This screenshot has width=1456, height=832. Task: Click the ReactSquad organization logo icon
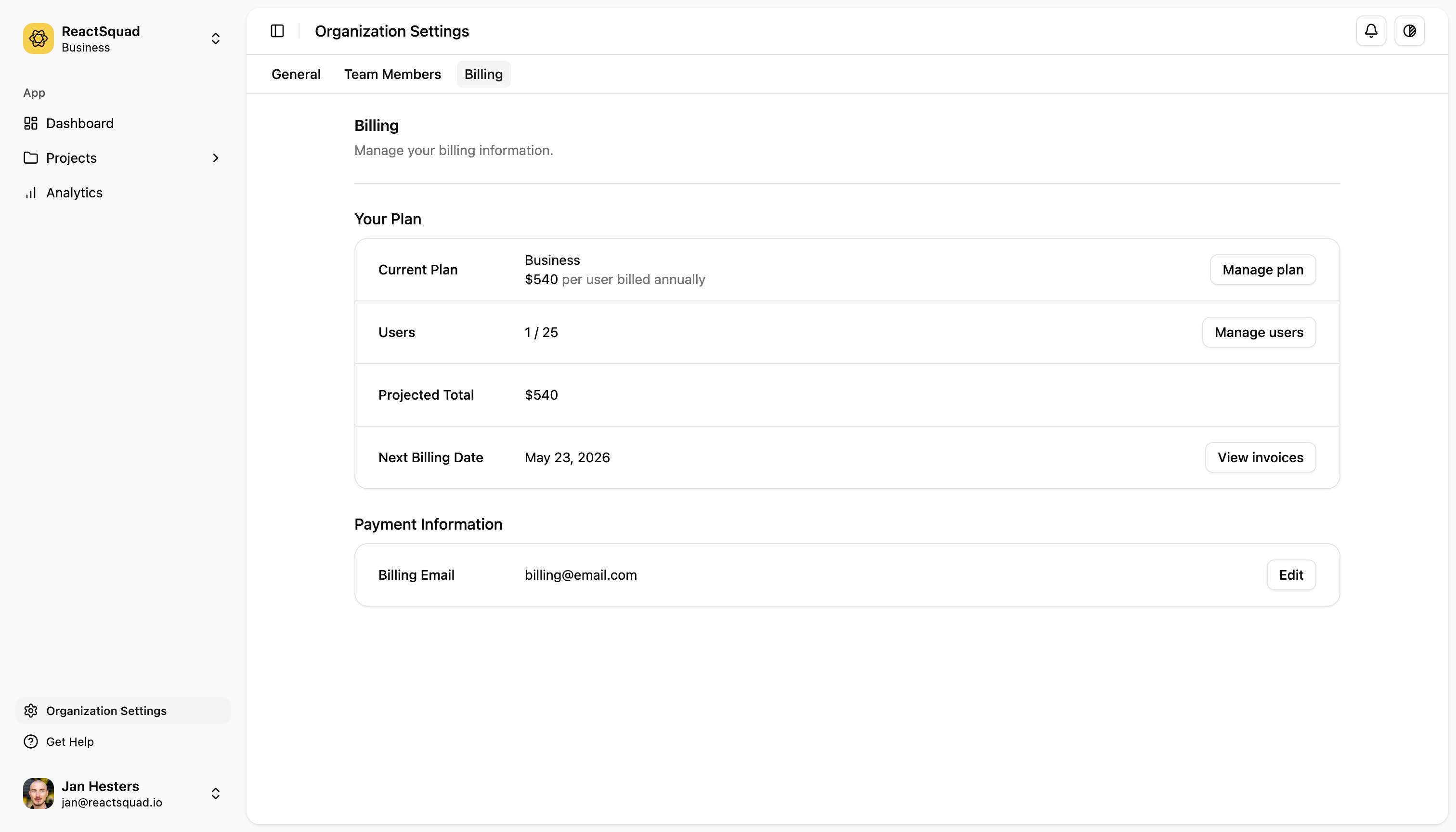coord(39,39)
